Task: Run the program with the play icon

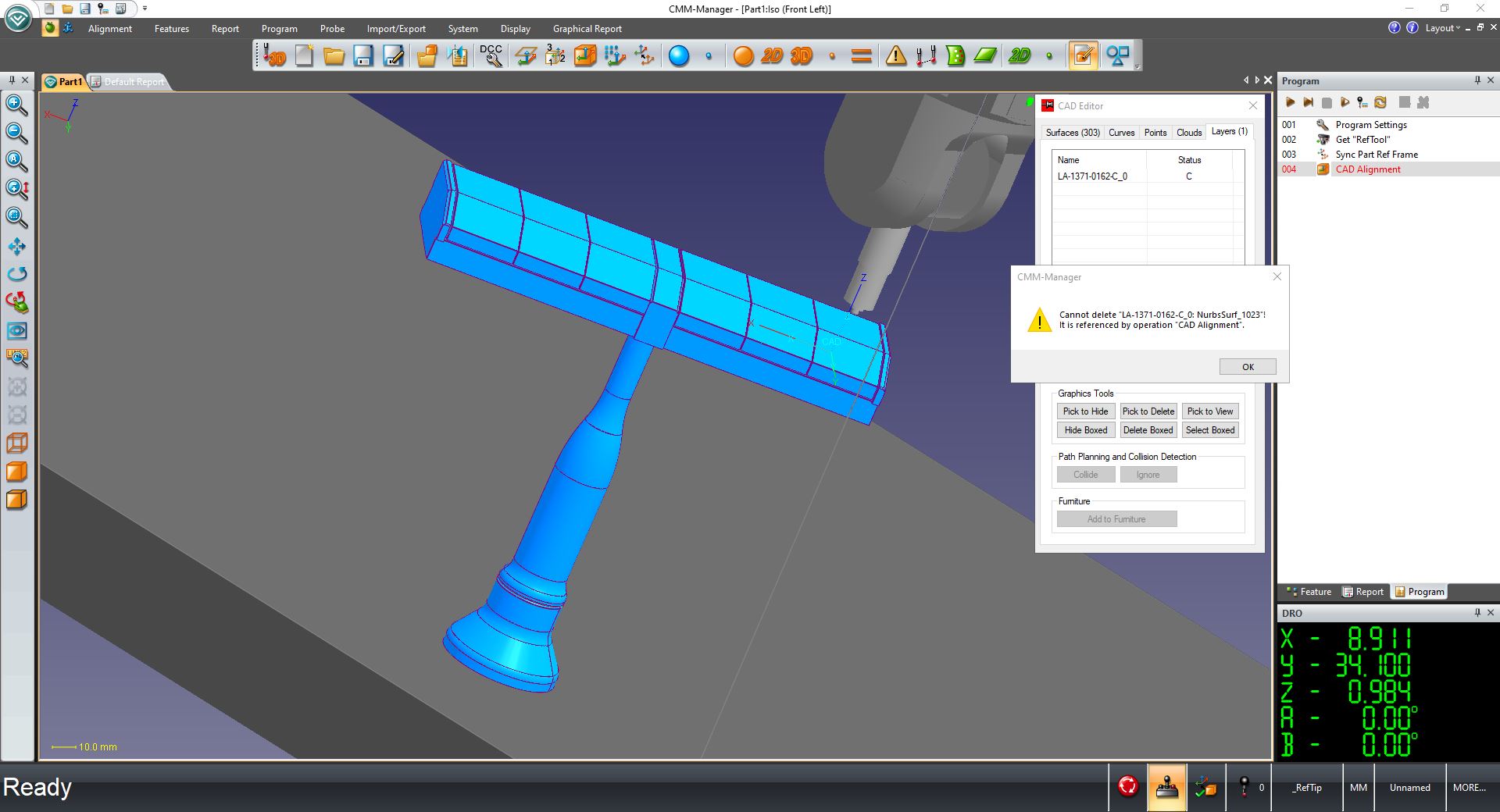Action: [x=1290, y=102]
